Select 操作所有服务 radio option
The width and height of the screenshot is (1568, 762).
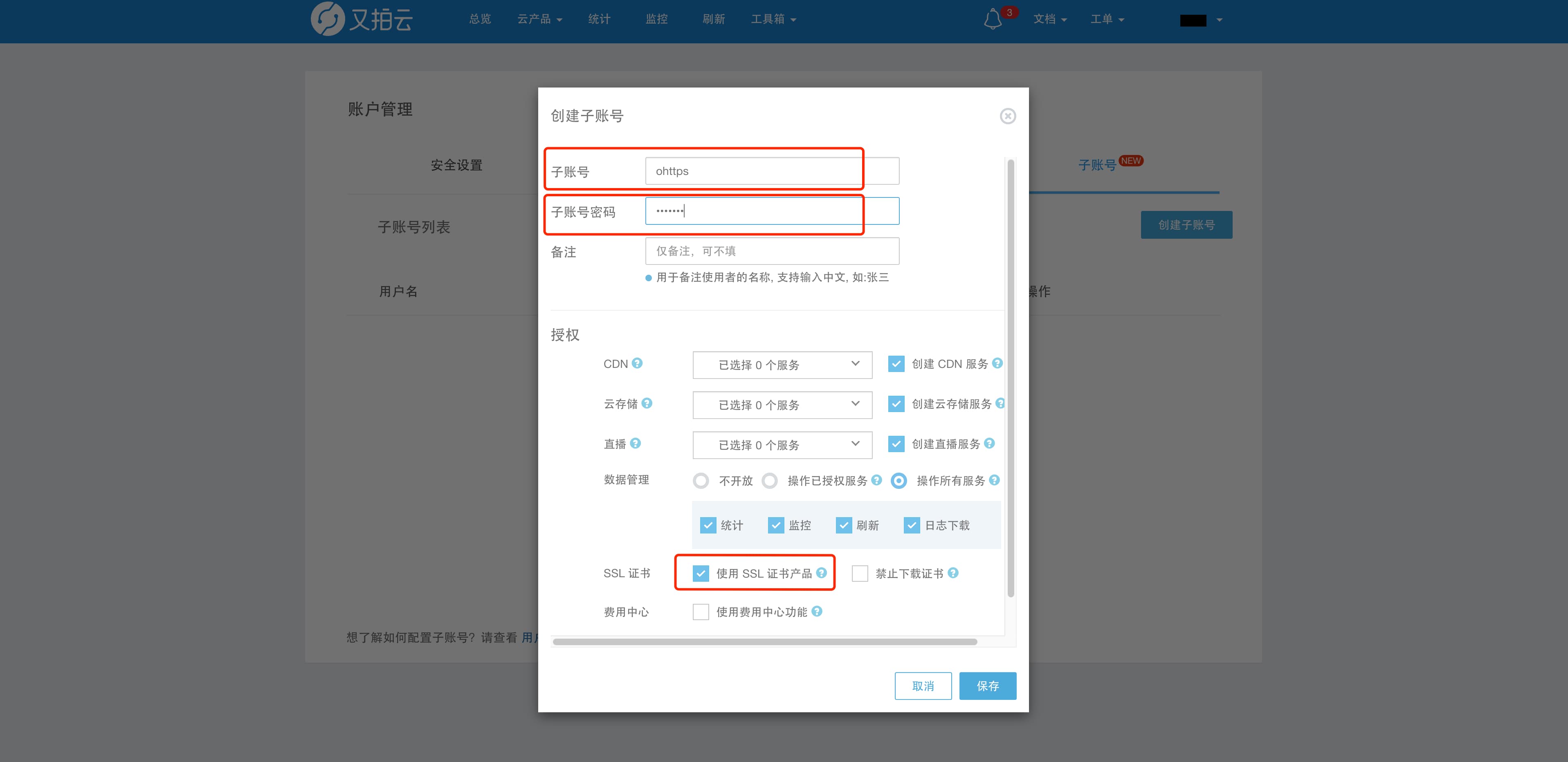click(x=899, y=481)
